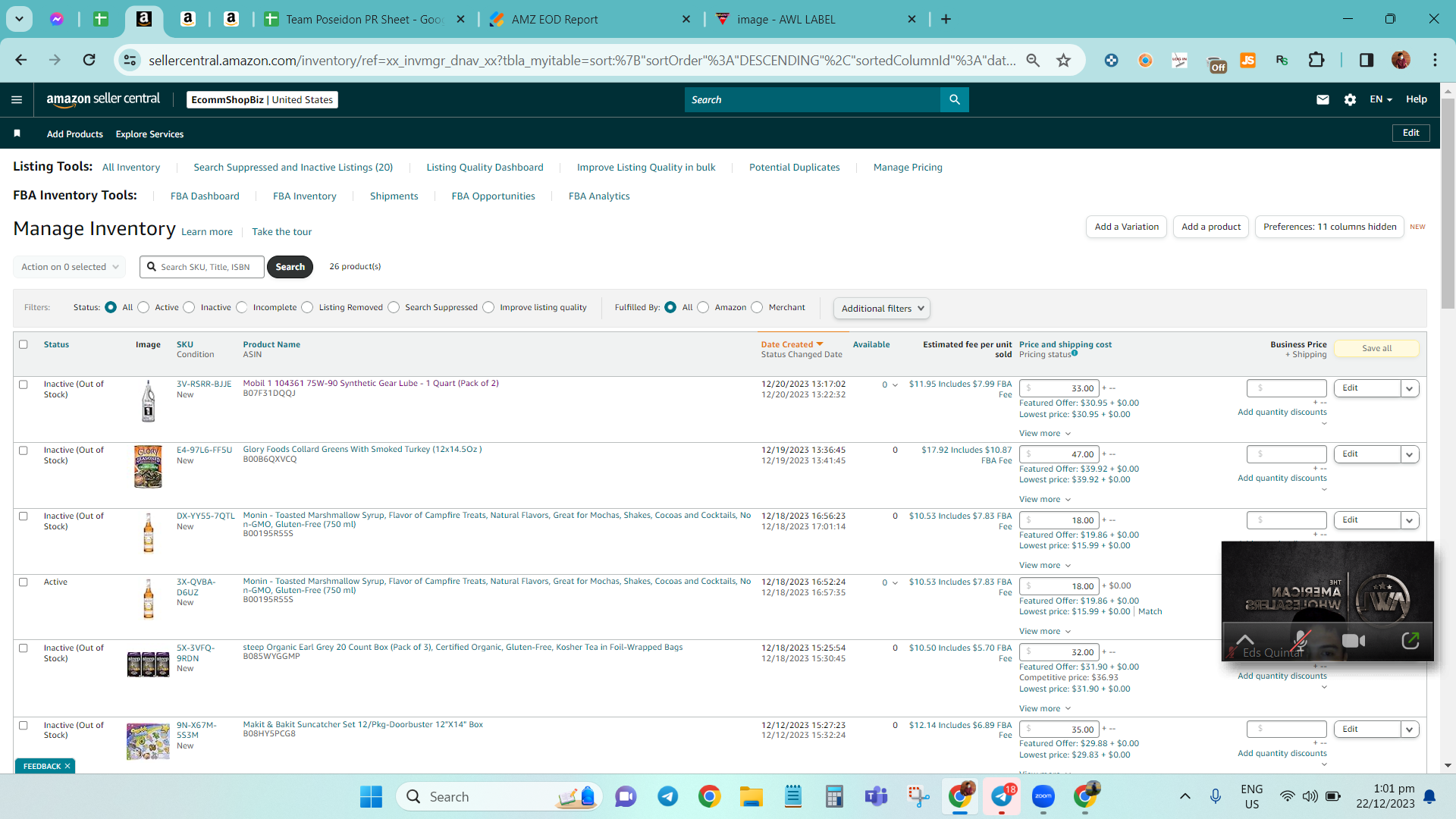1456x819 pixels.
Task: Open File Explorer from the taskbar
Action: point(751,796)
